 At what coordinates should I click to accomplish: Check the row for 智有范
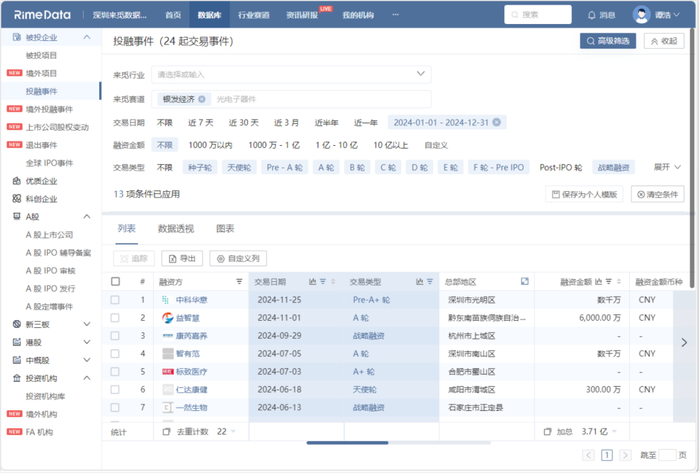115,353
